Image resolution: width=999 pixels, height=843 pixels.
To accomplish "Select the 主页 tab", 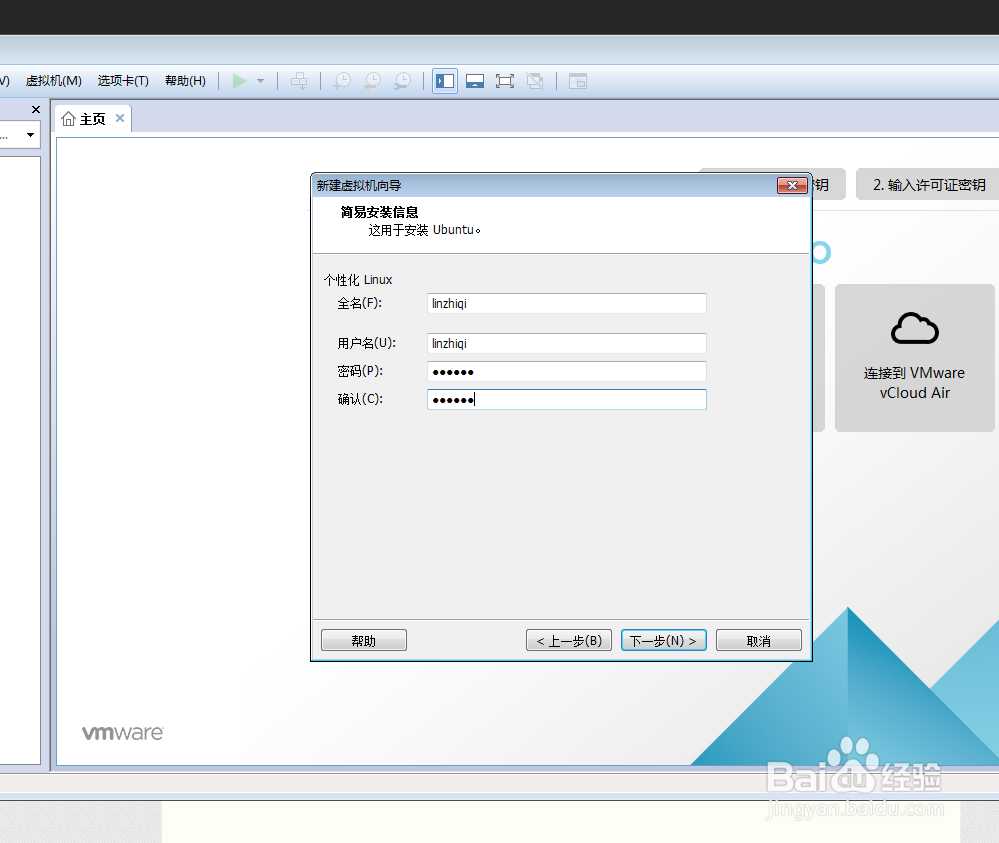I will 92,118.
